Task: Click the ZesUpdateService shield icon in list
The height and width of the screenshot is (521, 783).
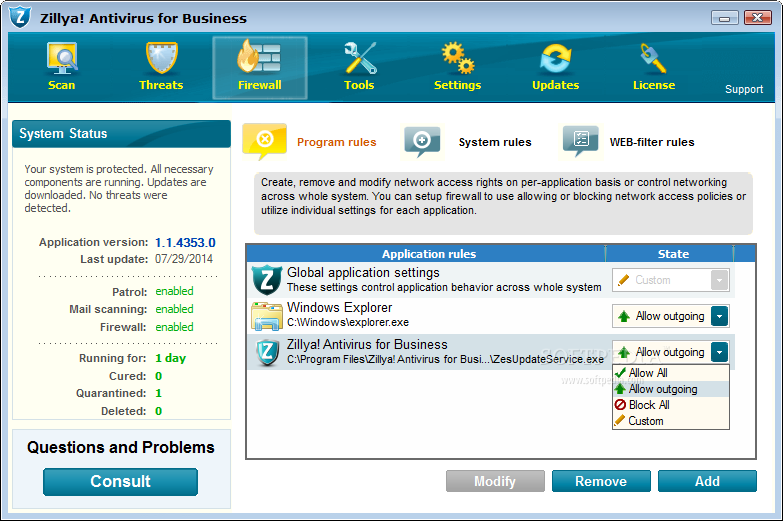Action: click(x=267, y=352)
